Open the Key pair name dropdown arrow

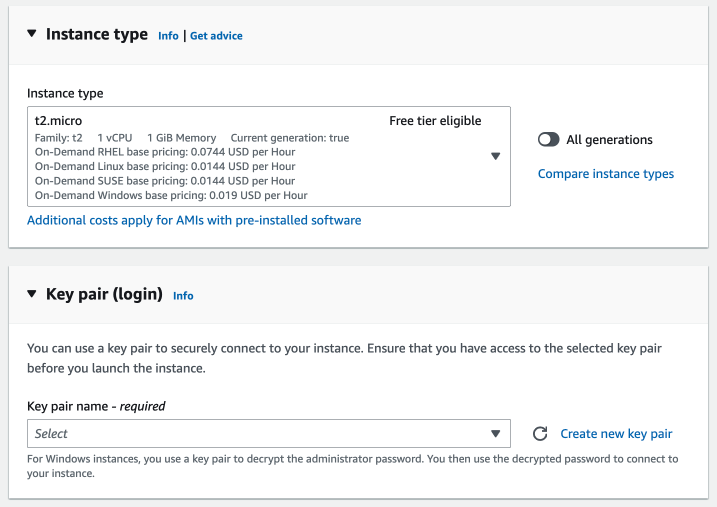point(495,434)
